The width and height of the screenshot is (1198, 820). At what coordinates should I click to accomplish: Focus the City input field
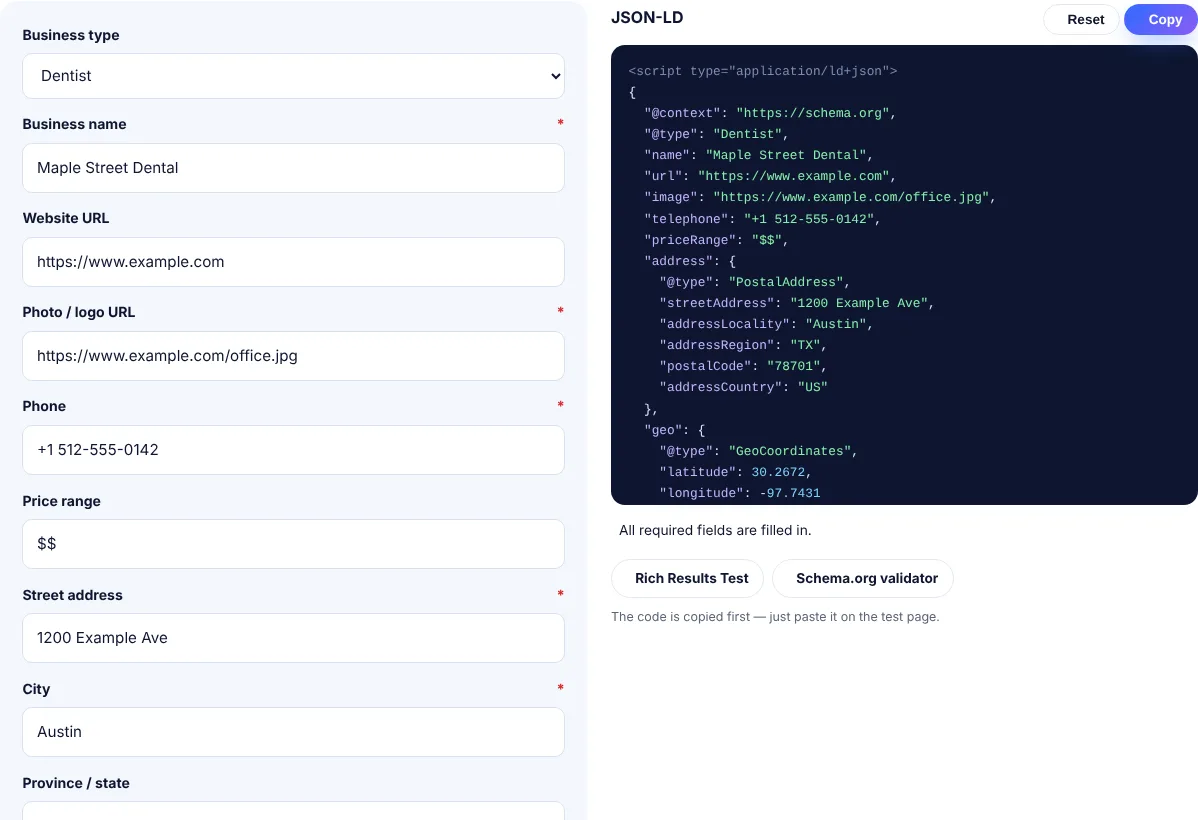pyautogui.click(x=293, y=732)
